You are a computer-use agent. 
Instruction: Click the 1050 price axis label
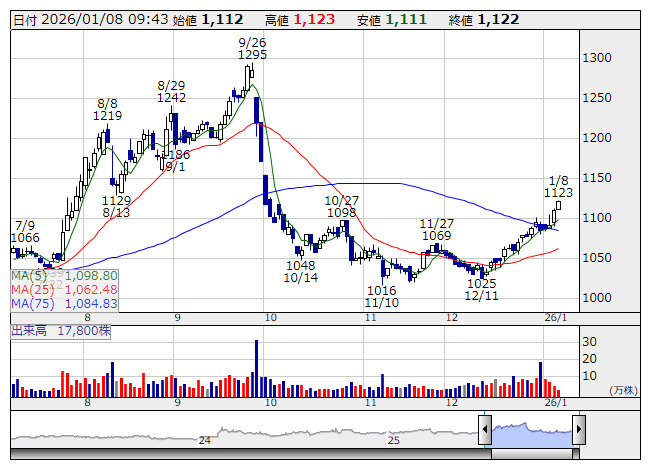coord(597,258)
